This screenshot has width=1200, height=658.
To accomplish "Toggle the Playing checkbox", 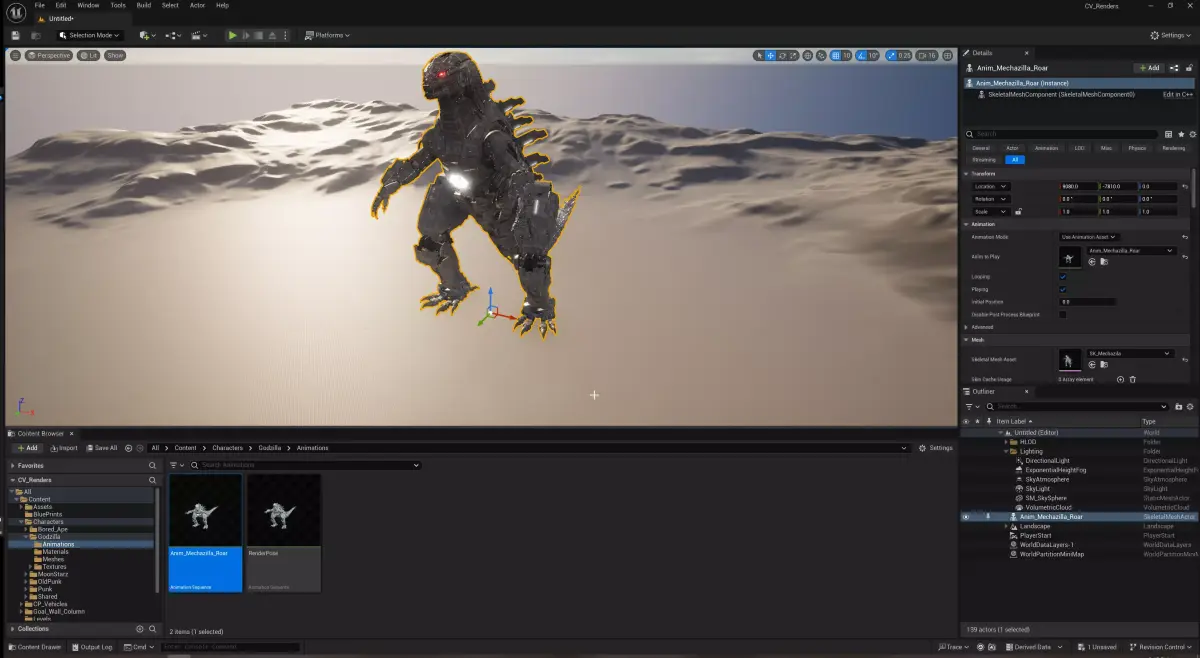I will click(x=1063, y=289).
